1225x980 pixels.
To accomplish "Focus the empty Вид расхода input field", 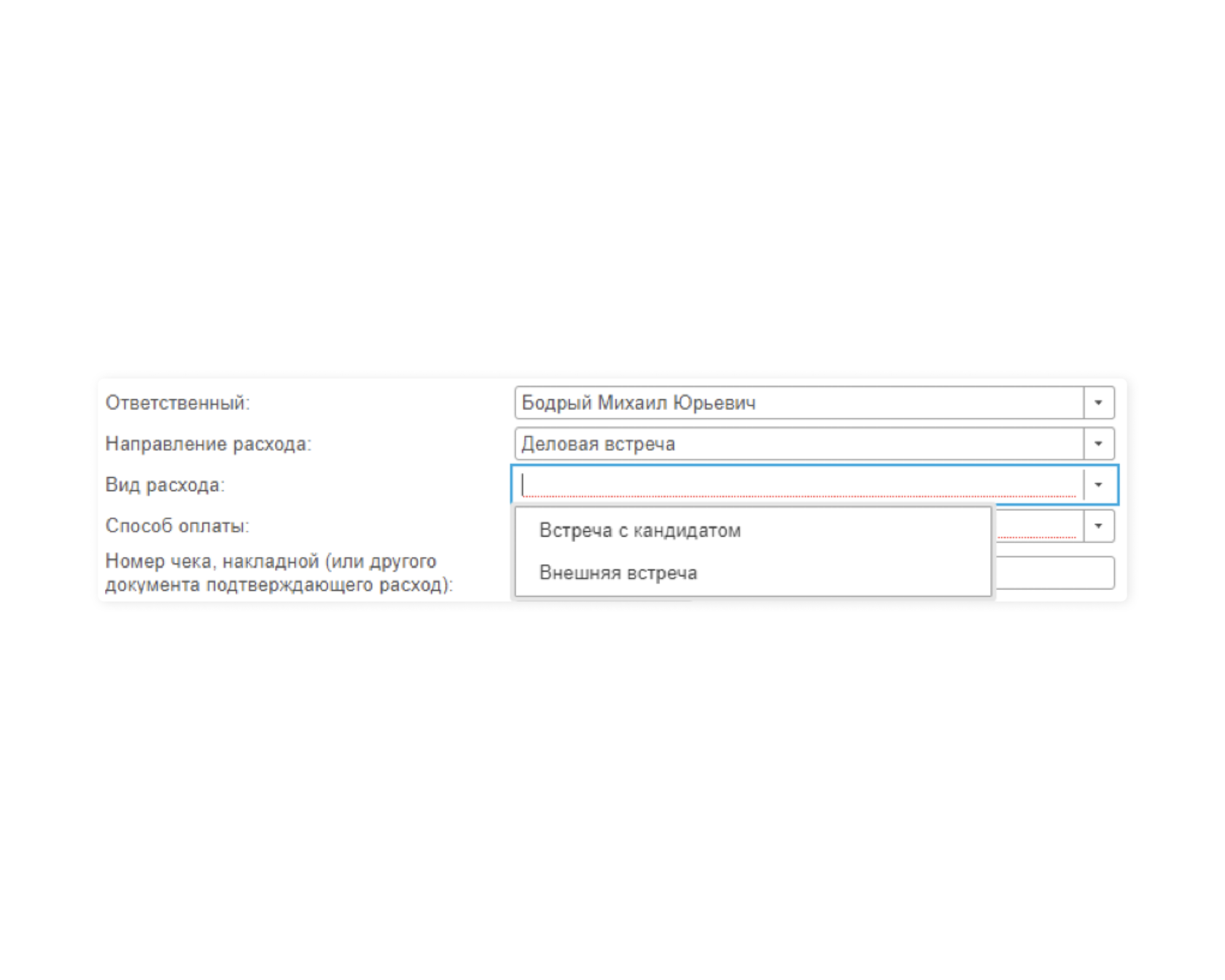I will click(799, 485).
